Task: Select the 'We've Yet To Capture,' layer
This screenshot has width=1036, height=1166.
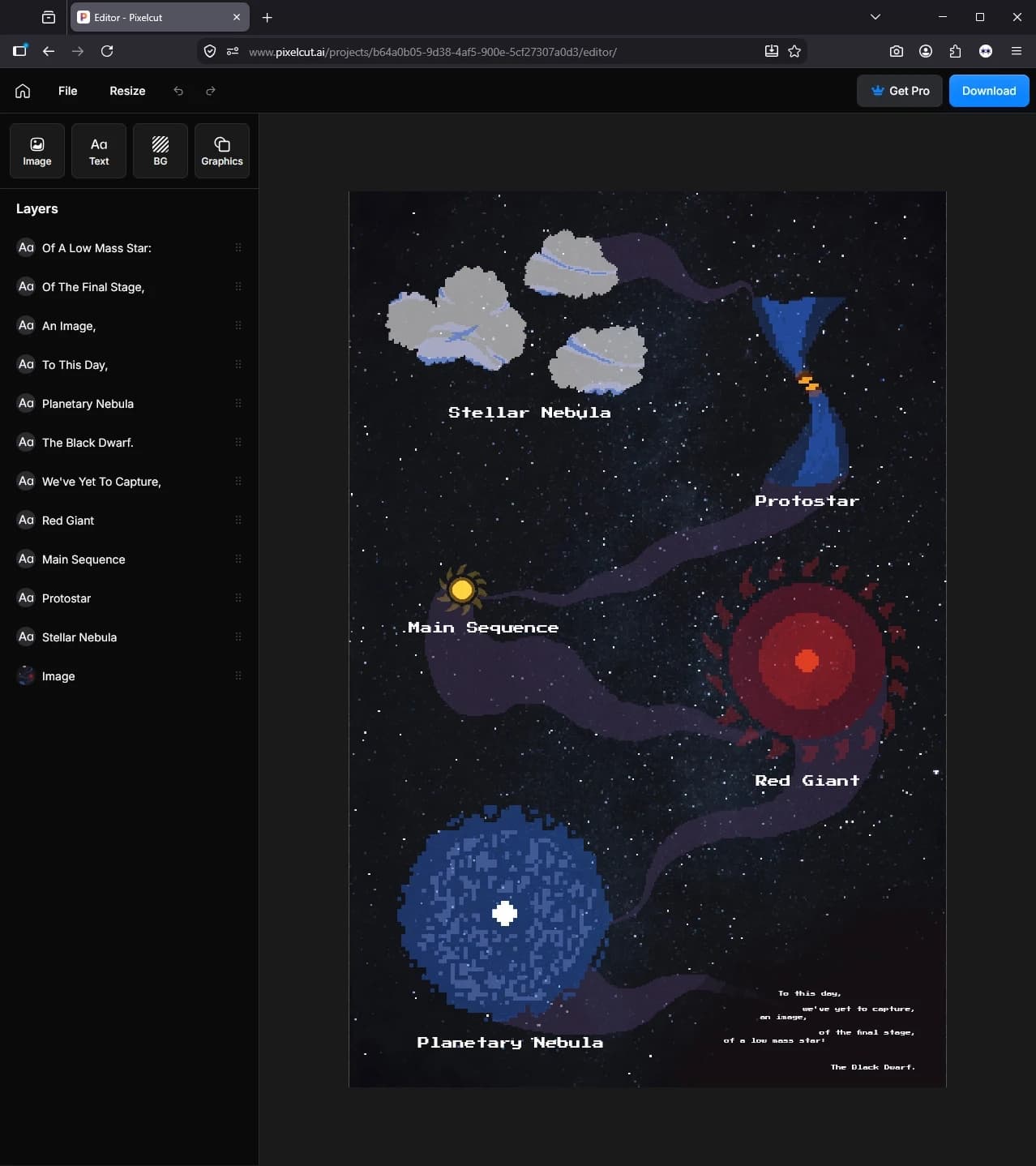Action: pyautogui.click(x=130, y=481)
